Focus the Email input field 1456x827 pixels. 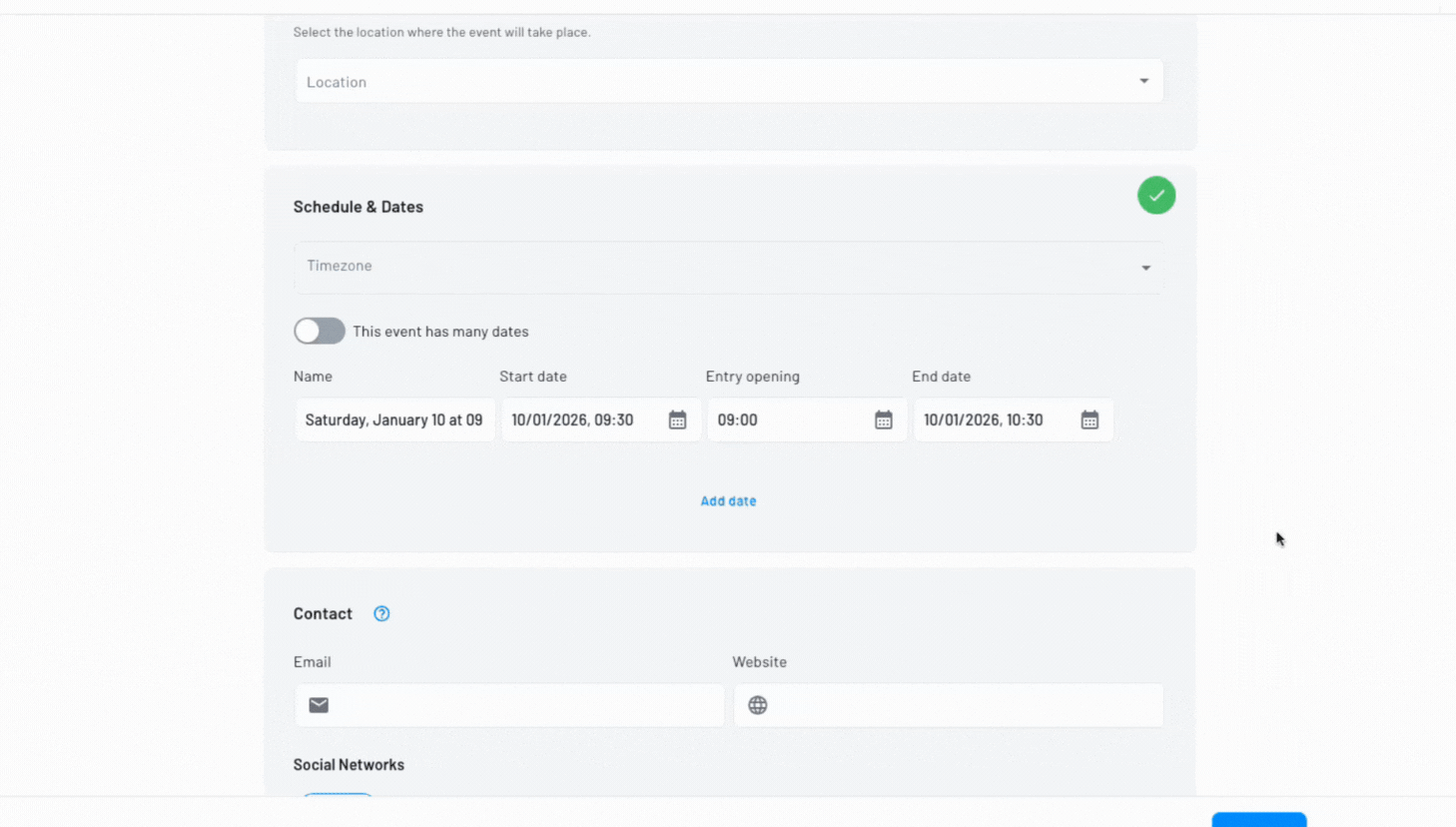(x=524, y=705)
